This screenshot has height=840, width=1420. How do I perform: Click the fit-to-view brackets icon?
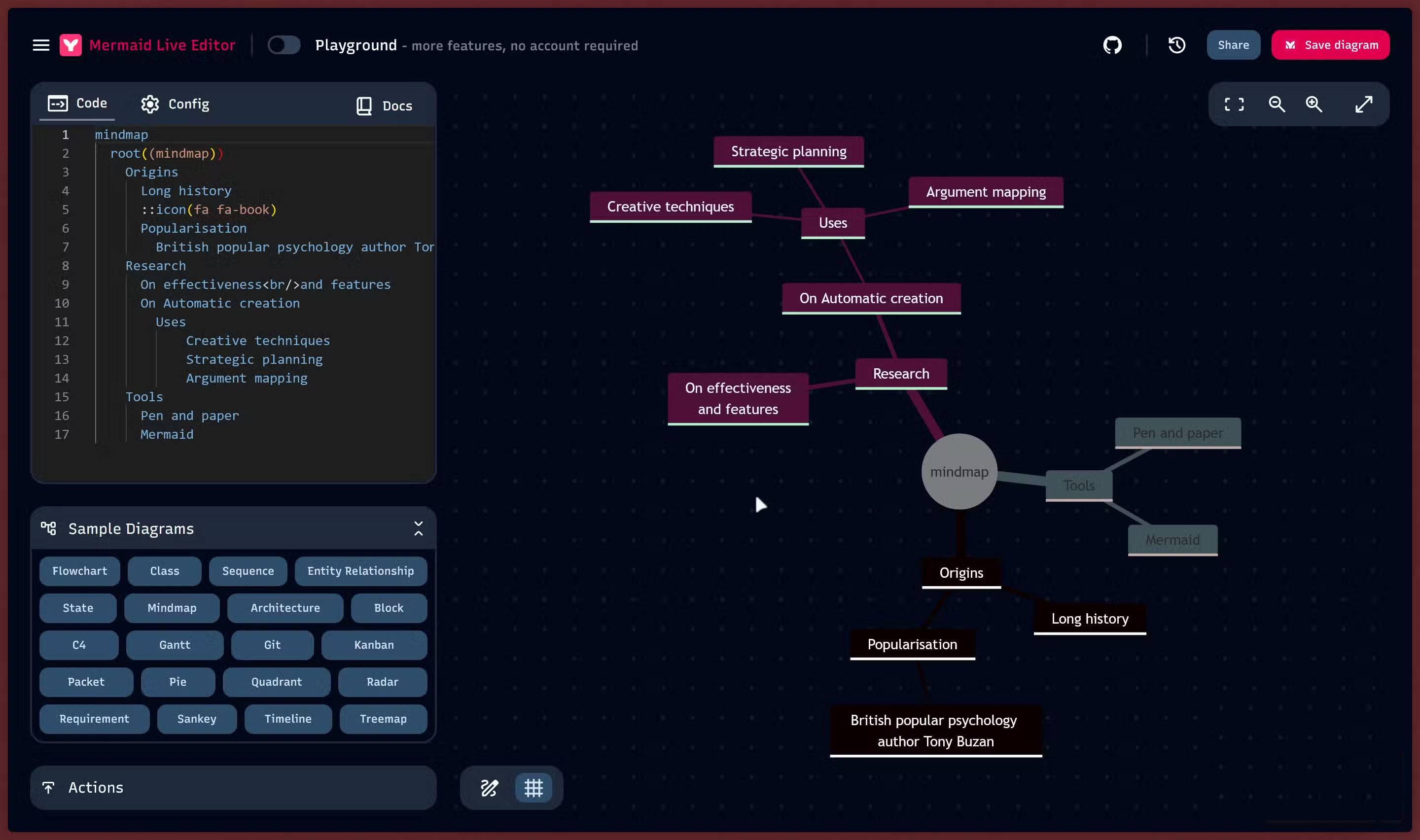[x=1234, y=104]
